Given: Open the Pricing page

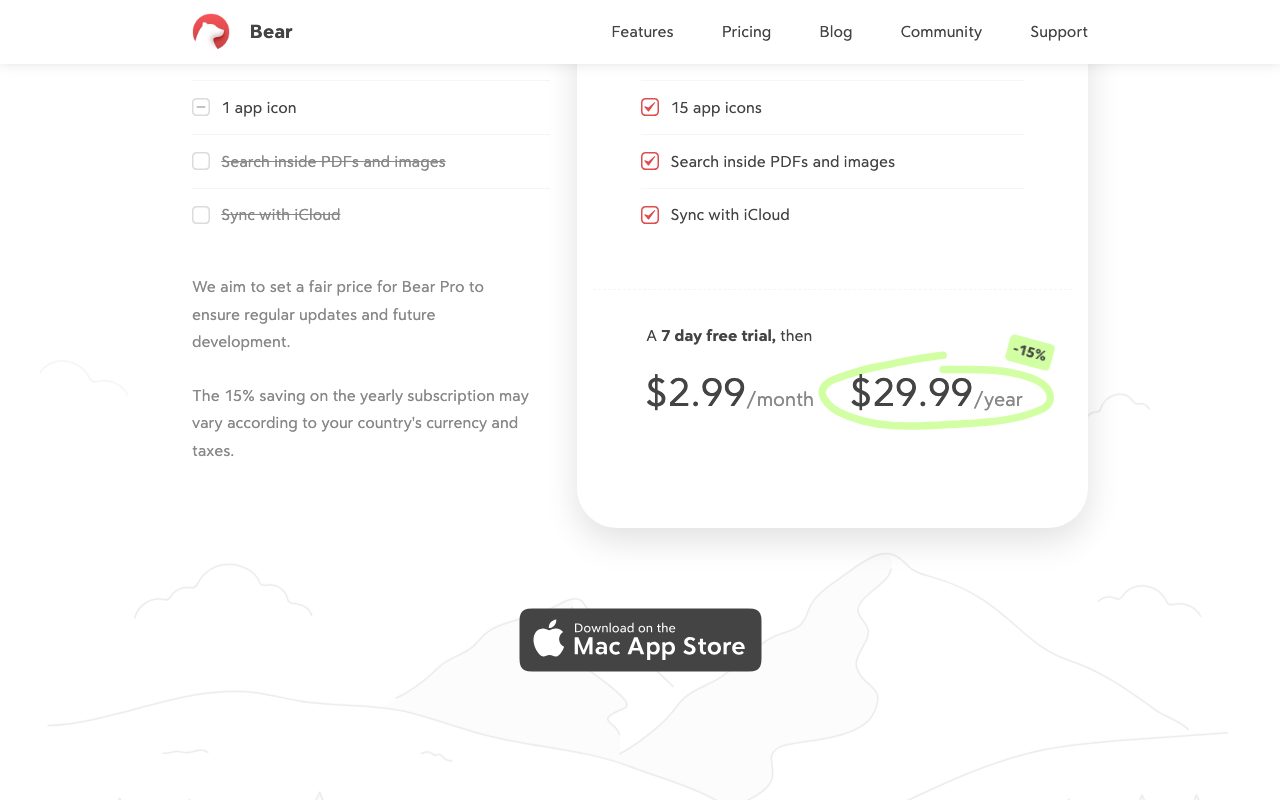Looking at the screenshot, I should tap(746, 32).
